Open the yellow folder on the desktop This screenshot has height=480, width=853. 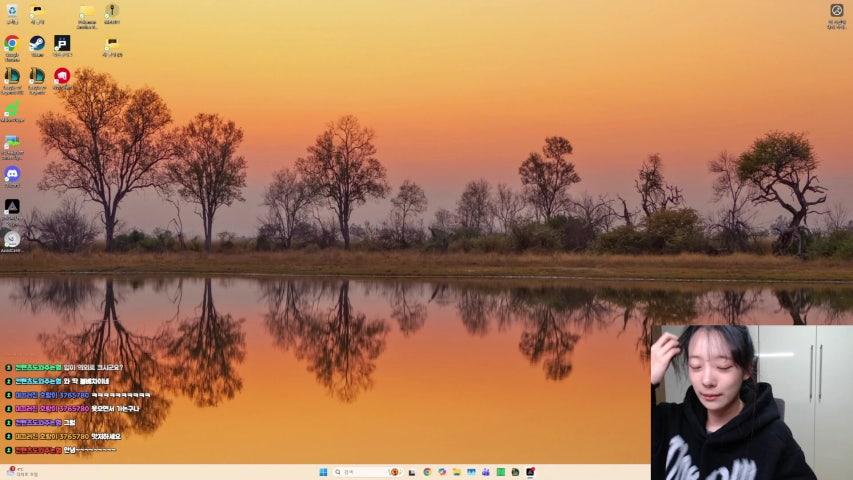(87, 12)
